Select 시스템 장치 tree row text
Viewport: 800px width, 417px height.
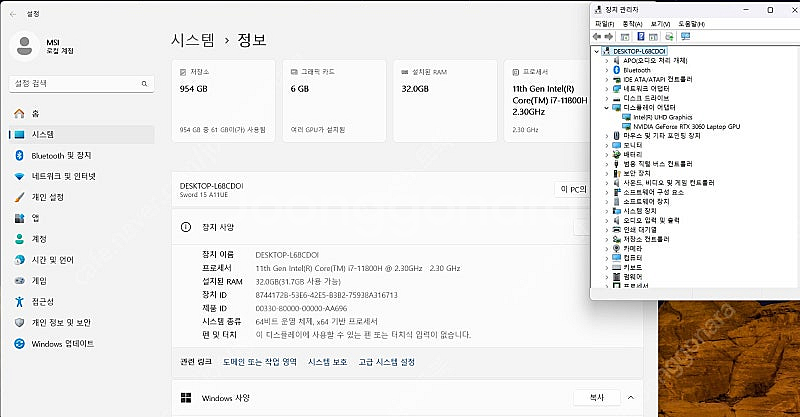click(640, 211)
